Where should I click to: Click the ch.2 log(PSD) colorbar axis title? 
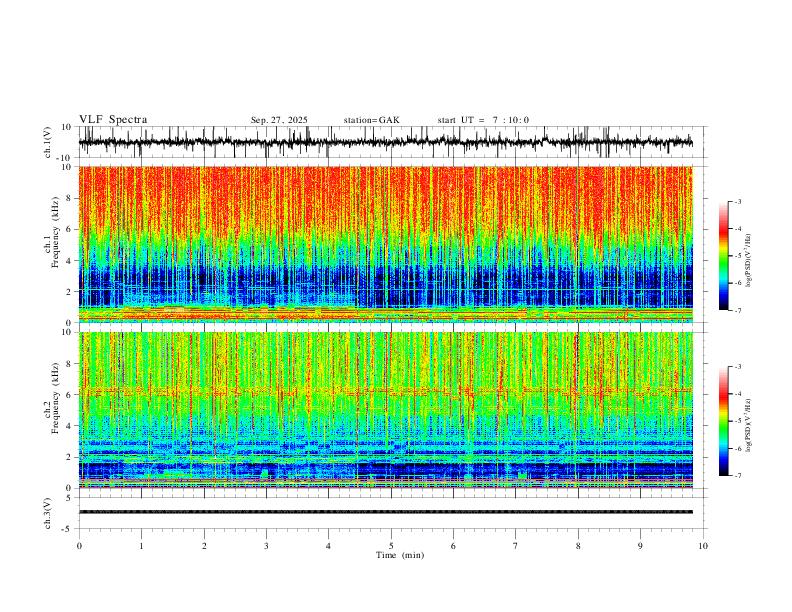749,425
